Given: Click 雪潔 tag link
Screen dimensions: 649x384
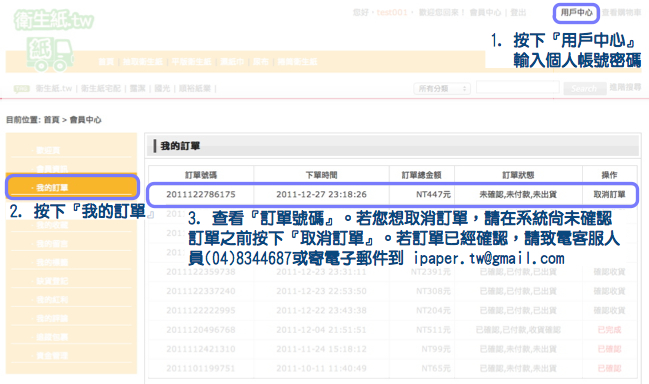Looking at the screenshot, I should pos(137,89).
